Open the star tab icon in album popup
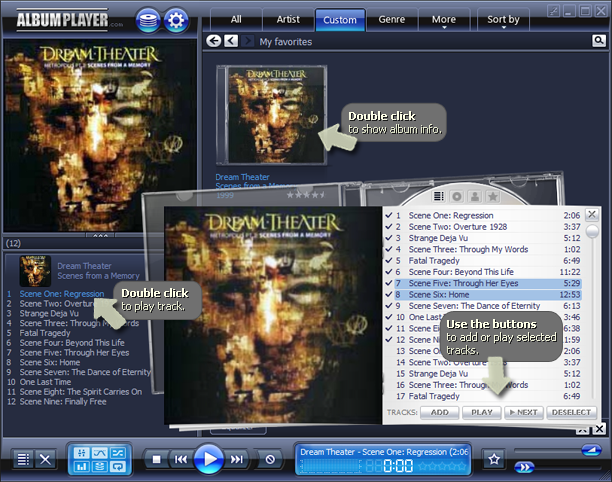Viewport: 612px width, 482px height. pyautogui.click(x=493, y=196)
